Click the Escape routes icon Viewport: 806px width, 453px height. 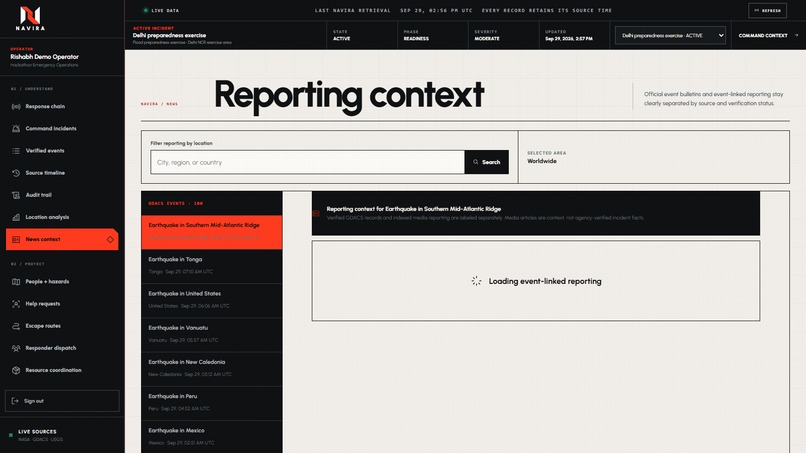pyautogui.click(x=16, y=325)
